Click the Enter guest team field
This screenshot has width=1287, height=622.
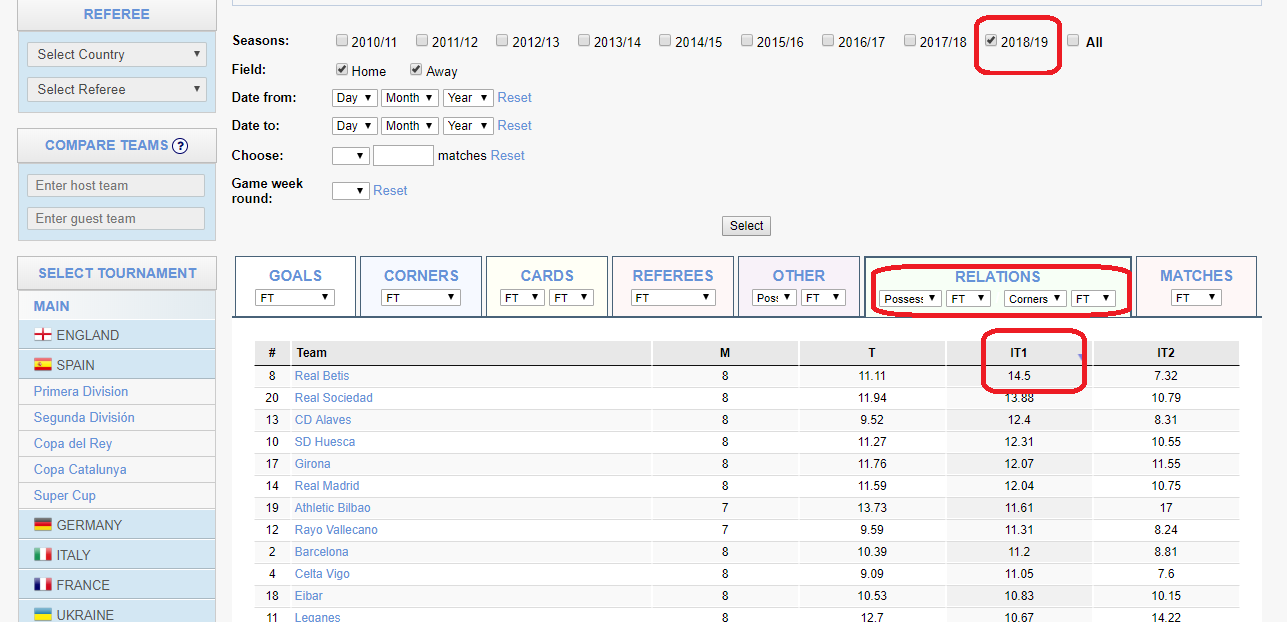(x=116, y=218)
